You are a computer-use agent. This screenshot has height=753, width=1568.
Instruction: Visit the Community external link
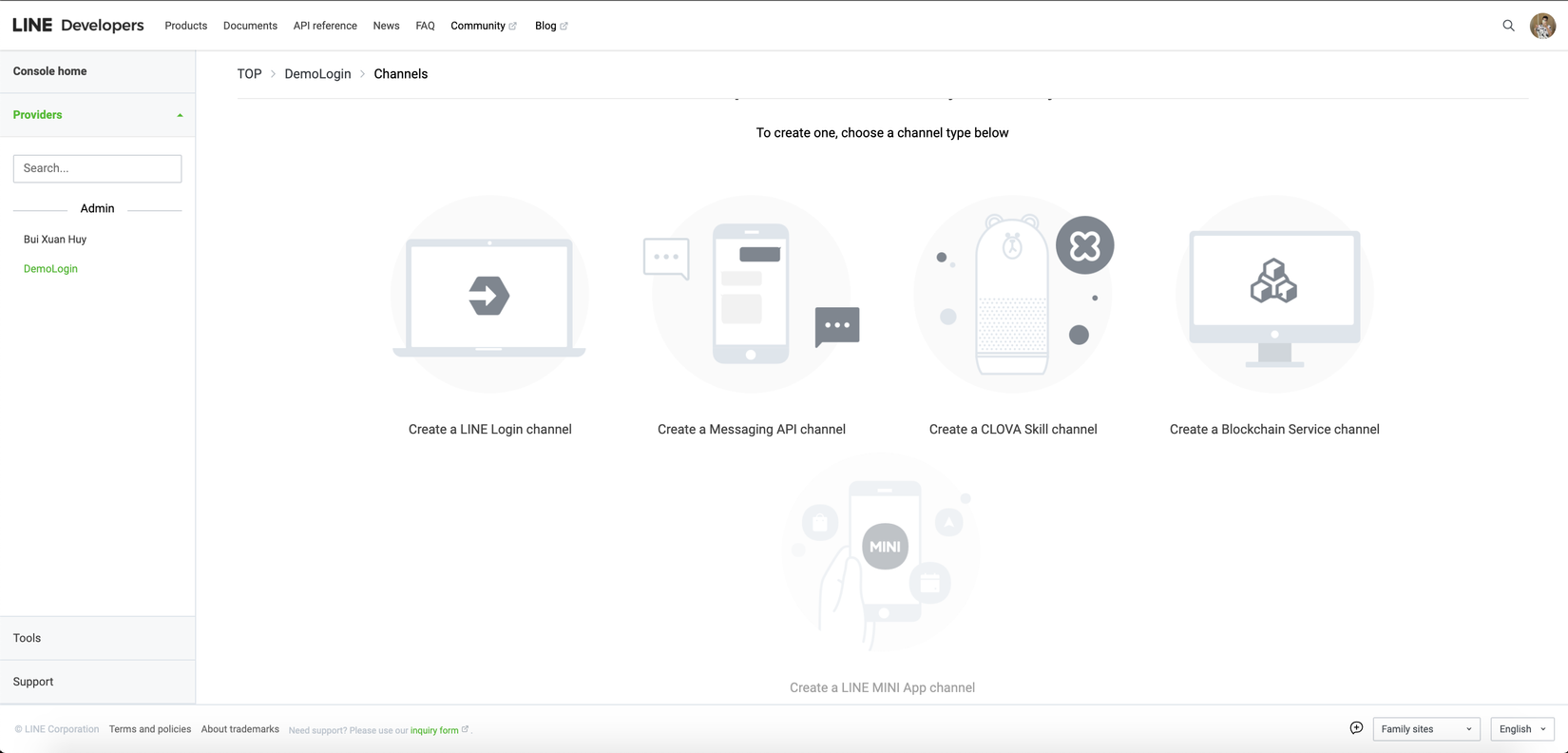coord(484,26)
